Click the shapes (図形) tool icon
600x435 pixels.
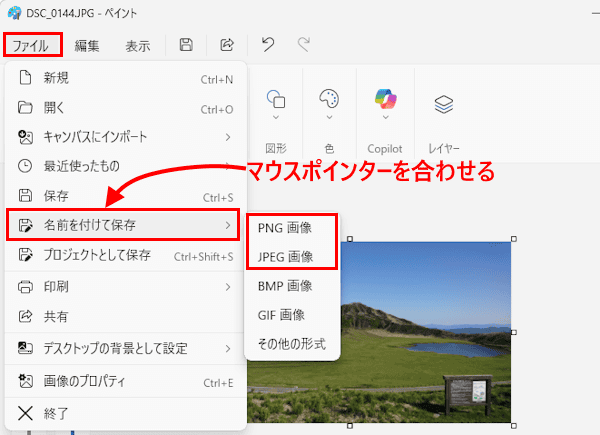276,99
